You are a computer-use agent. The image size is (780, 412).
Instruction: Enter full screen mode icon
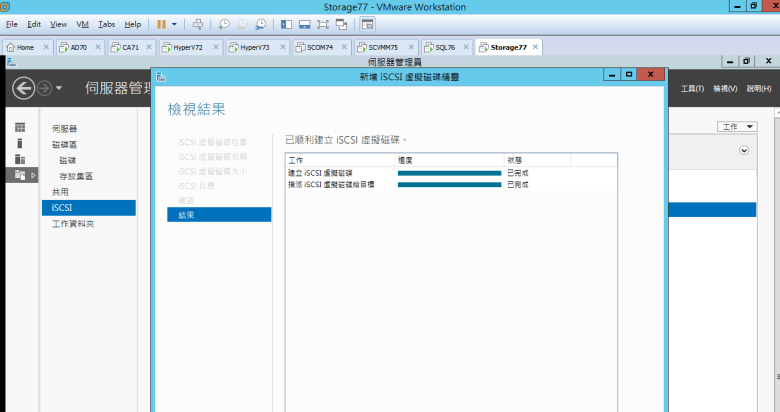323,23
